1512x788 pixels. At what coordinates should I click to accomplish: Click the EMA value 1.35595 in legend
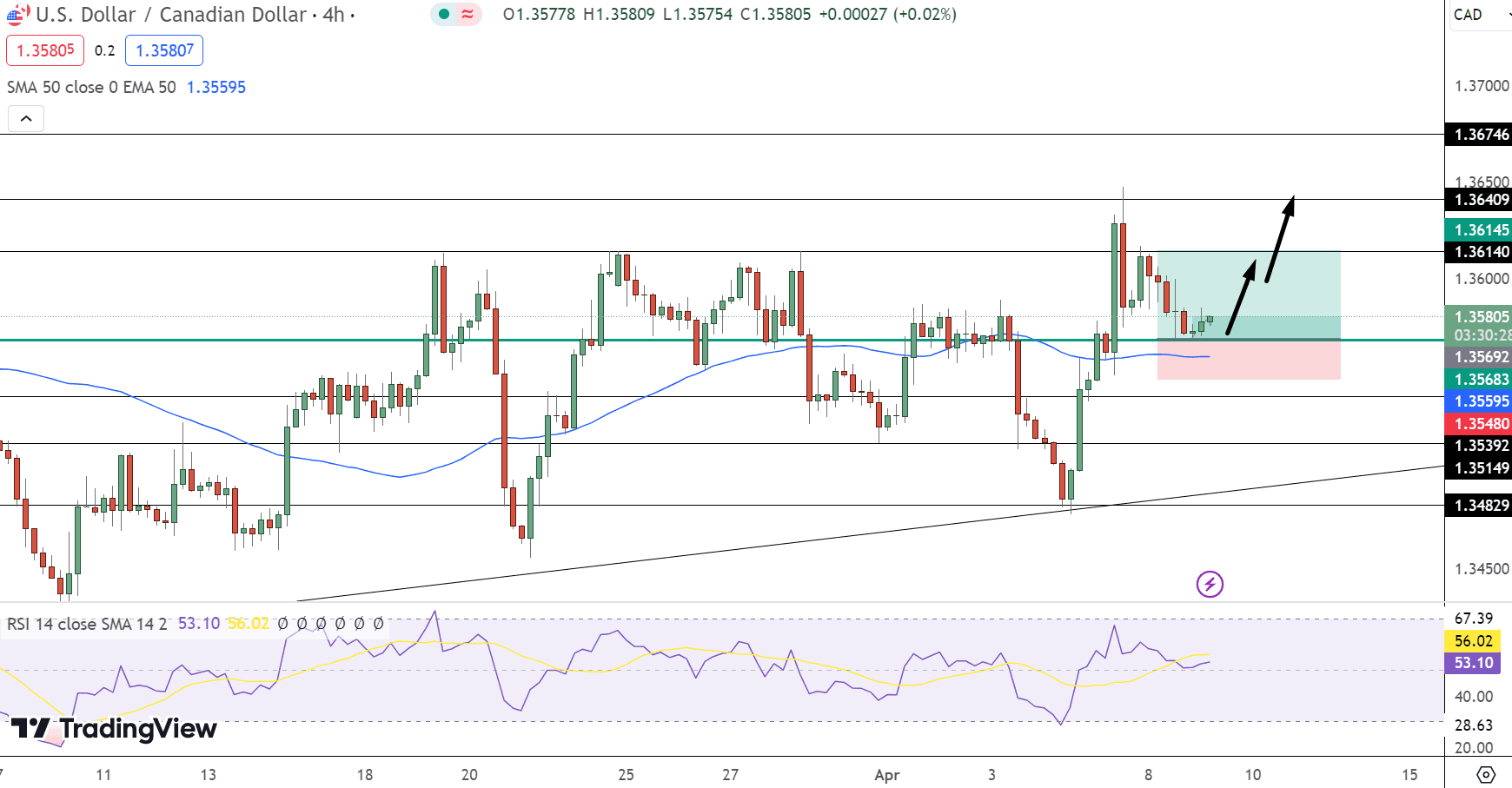(x=216, y=87)
